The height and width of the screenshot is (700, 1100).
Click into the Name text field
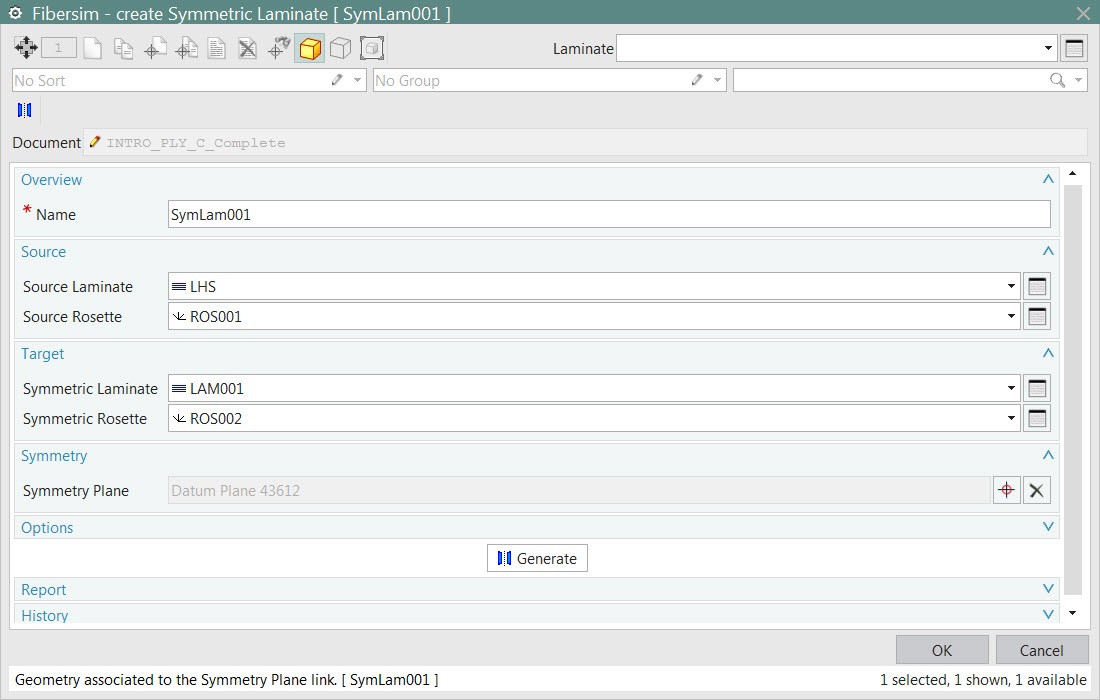click(x=609, y=214)
